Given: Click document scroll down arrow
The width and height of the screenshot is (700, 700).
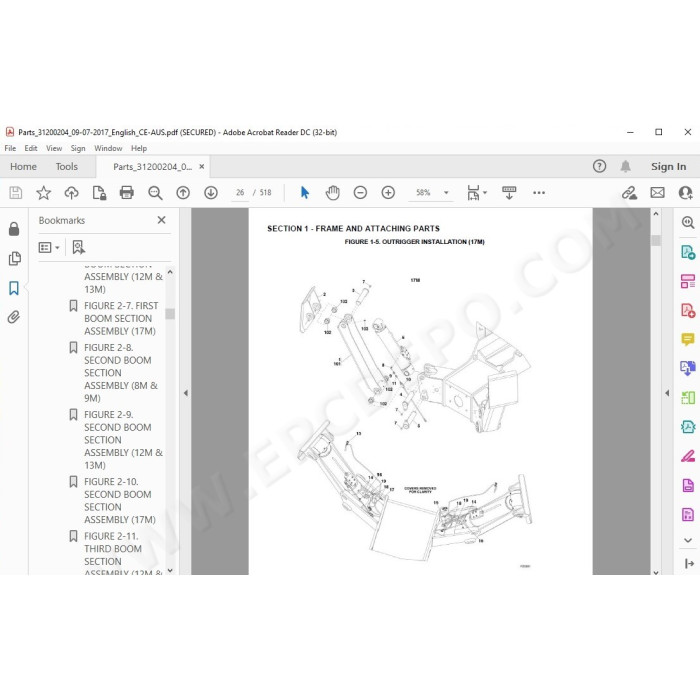Looking at the screenshot, I should 656,572.
